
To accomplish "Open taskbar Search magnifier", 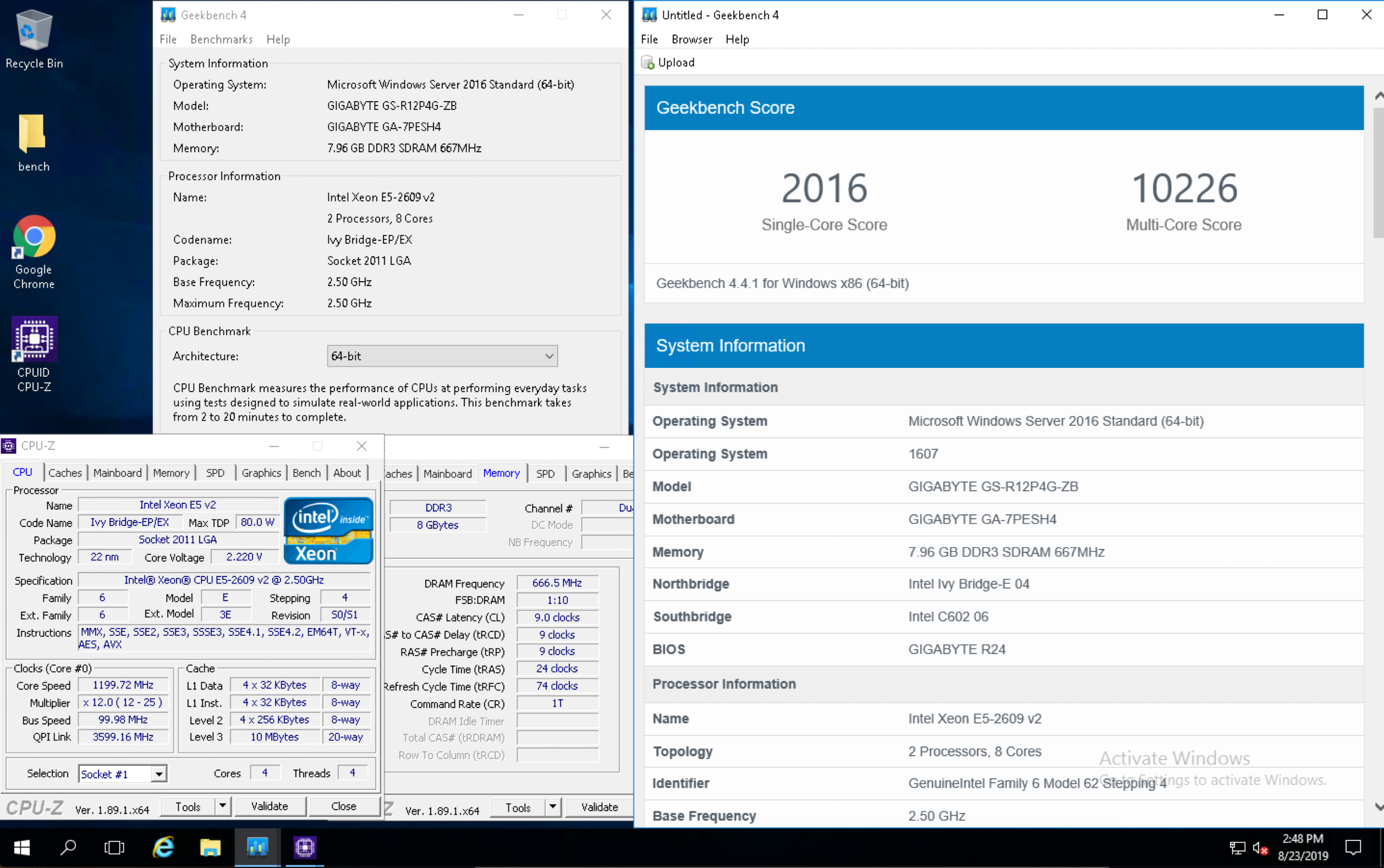I will tap(68, 847).
